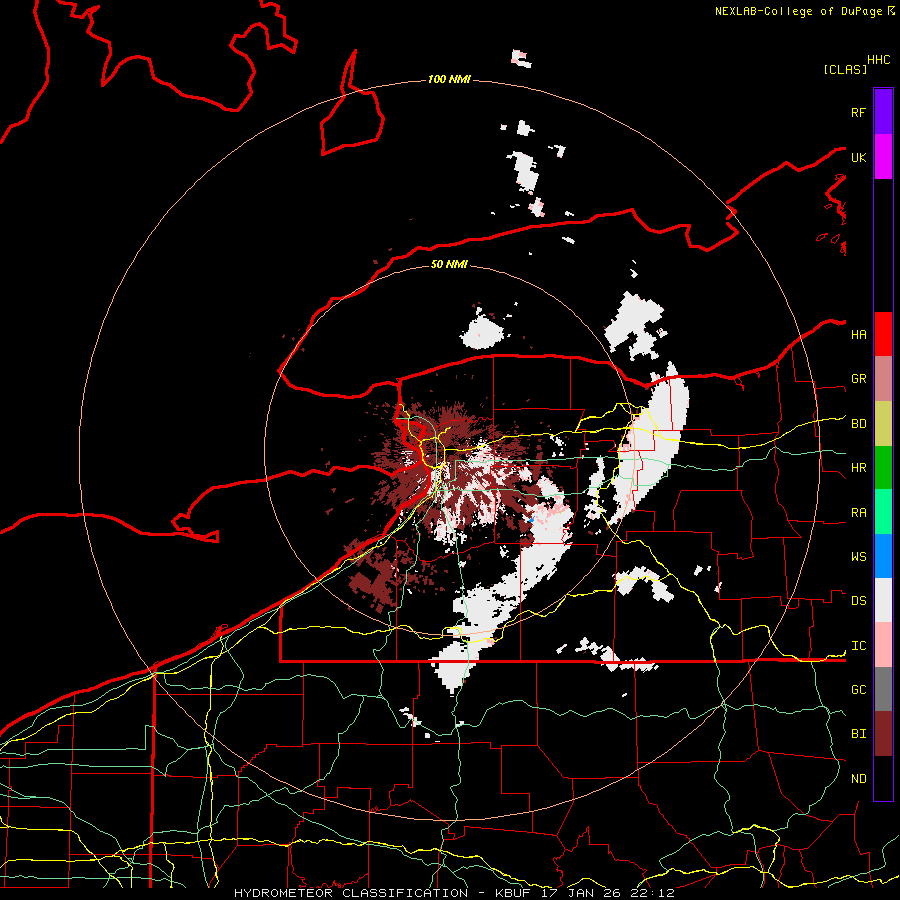Click the GR legend label
The width and height of the screenshot is (900, 900).
tap(858, 379)
